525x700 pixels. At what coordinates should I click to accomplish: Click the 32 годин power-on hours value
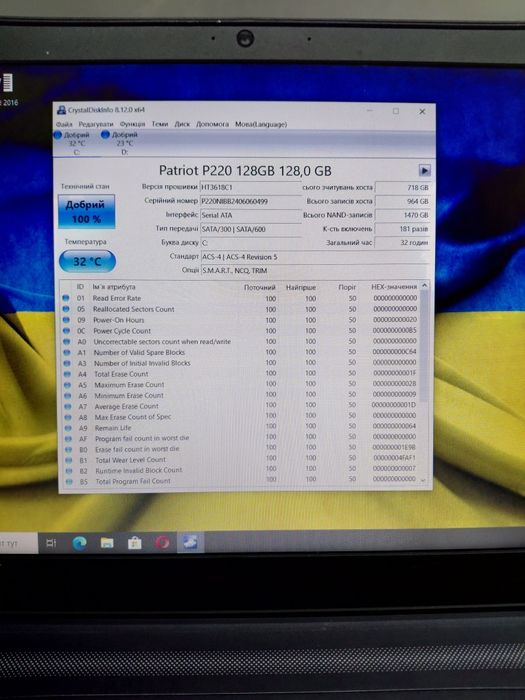coord(403,243)
